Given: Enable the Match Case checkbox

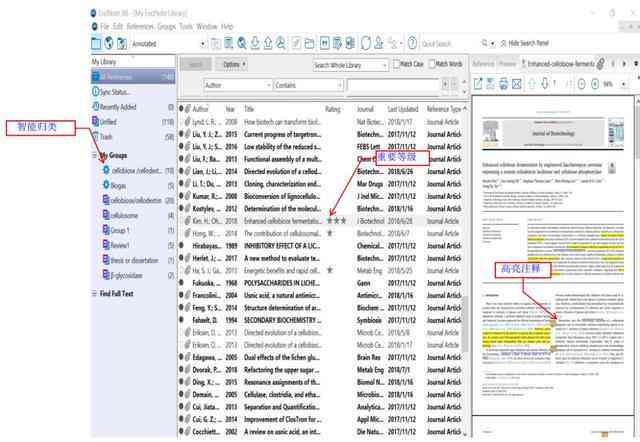Looking at the screenshot, I should 396,64.
